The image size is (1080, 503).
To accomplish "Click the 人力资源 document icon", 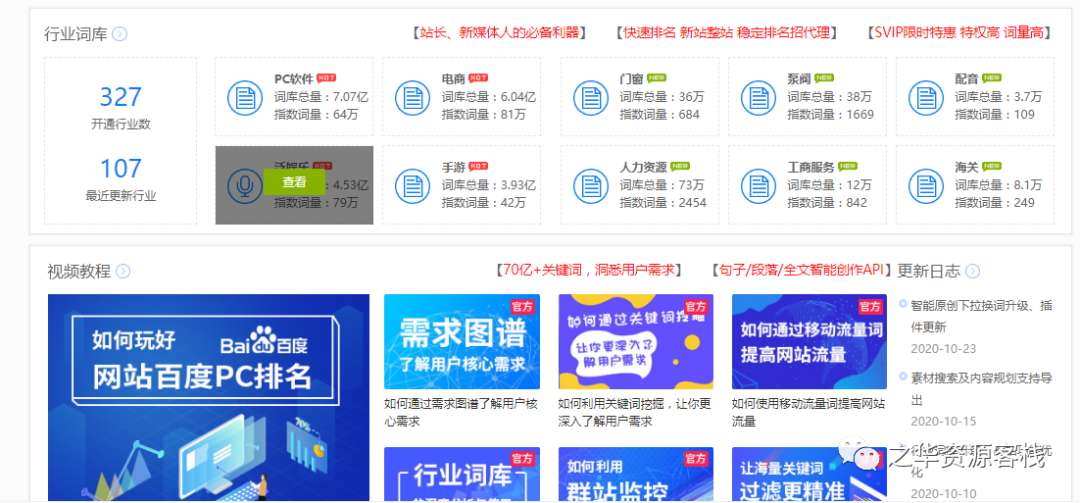I will (x=591, y=185).
